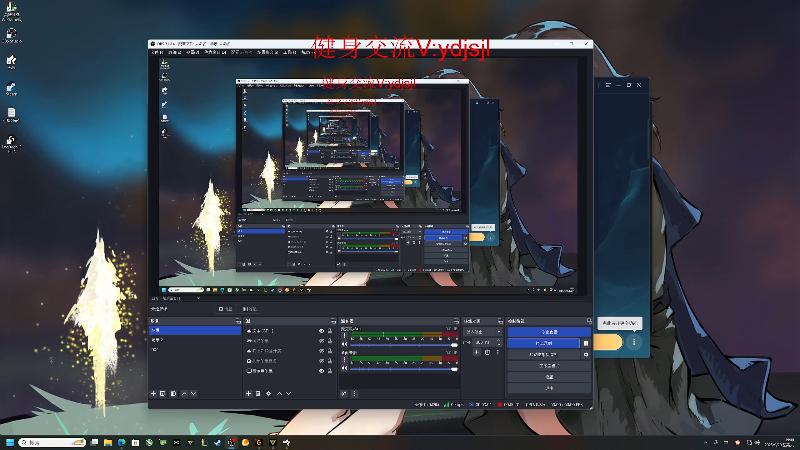Open the scene transition type dropdown

click(x=483, y=332)
